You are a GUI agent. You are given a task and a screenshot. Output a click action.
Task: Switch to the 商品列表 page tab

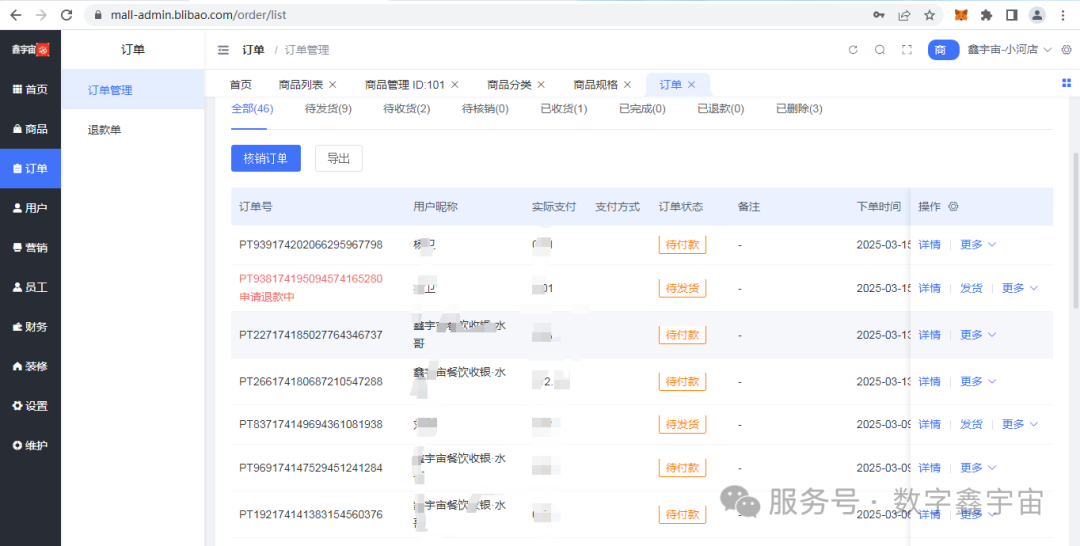(x=301, y=85)
